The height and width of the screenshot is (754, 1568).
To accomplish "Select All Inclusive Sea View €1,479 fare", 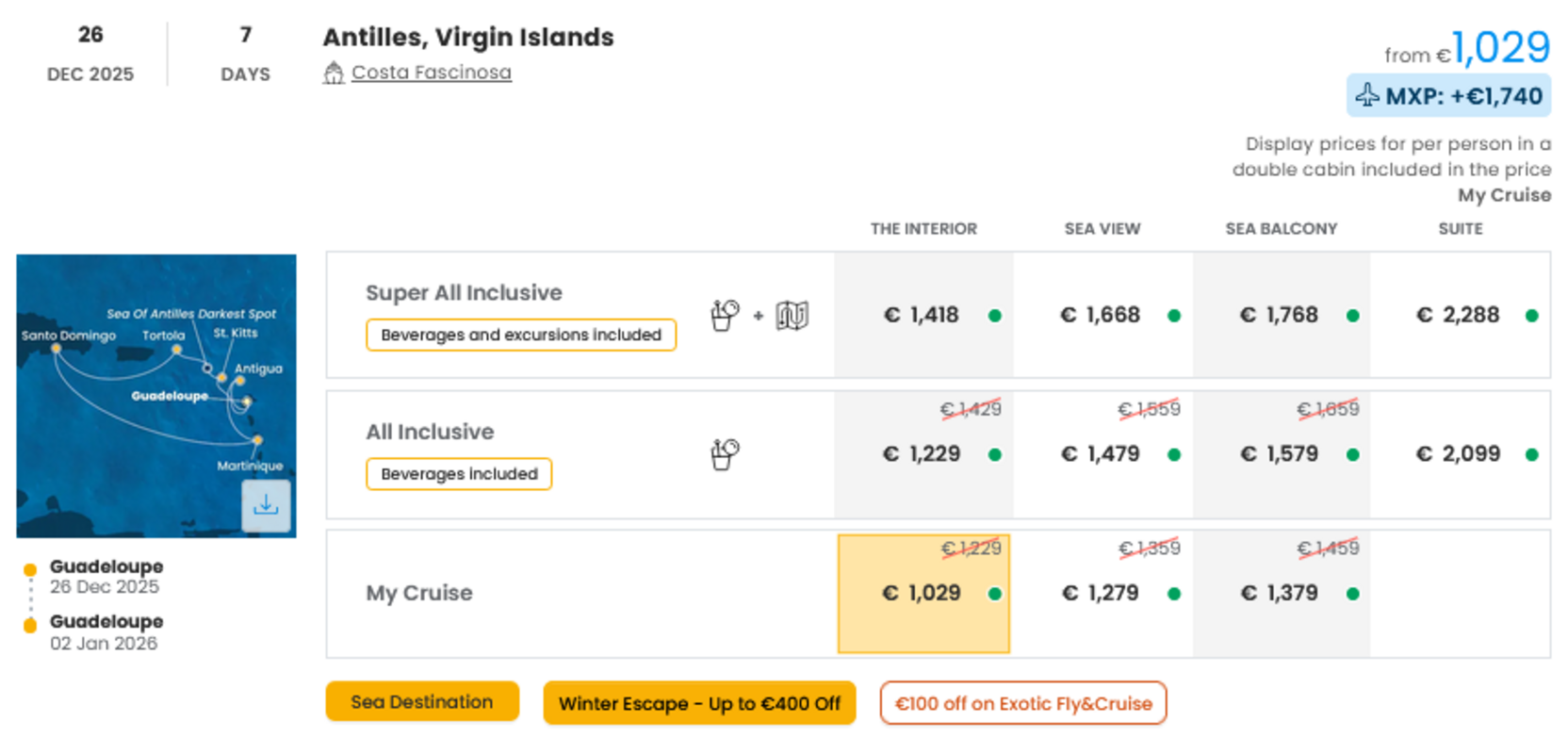I will pos(1102,454).
